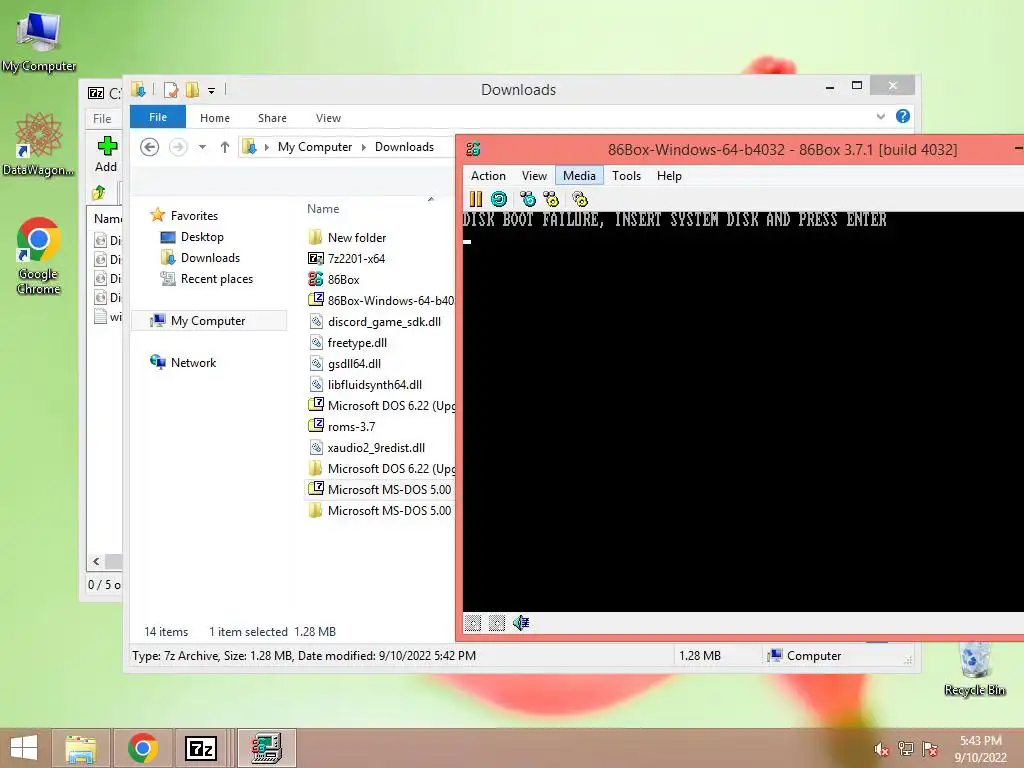
Task: Select Downloads in navigation pane
Action: point(210,258)
